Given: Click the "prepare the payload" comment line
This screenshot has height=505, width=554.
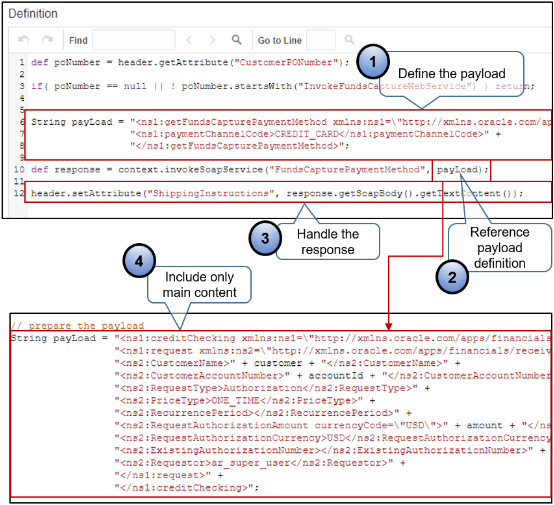Looking at the screenshot, I should pyautogui.click(x=77, y=325).
